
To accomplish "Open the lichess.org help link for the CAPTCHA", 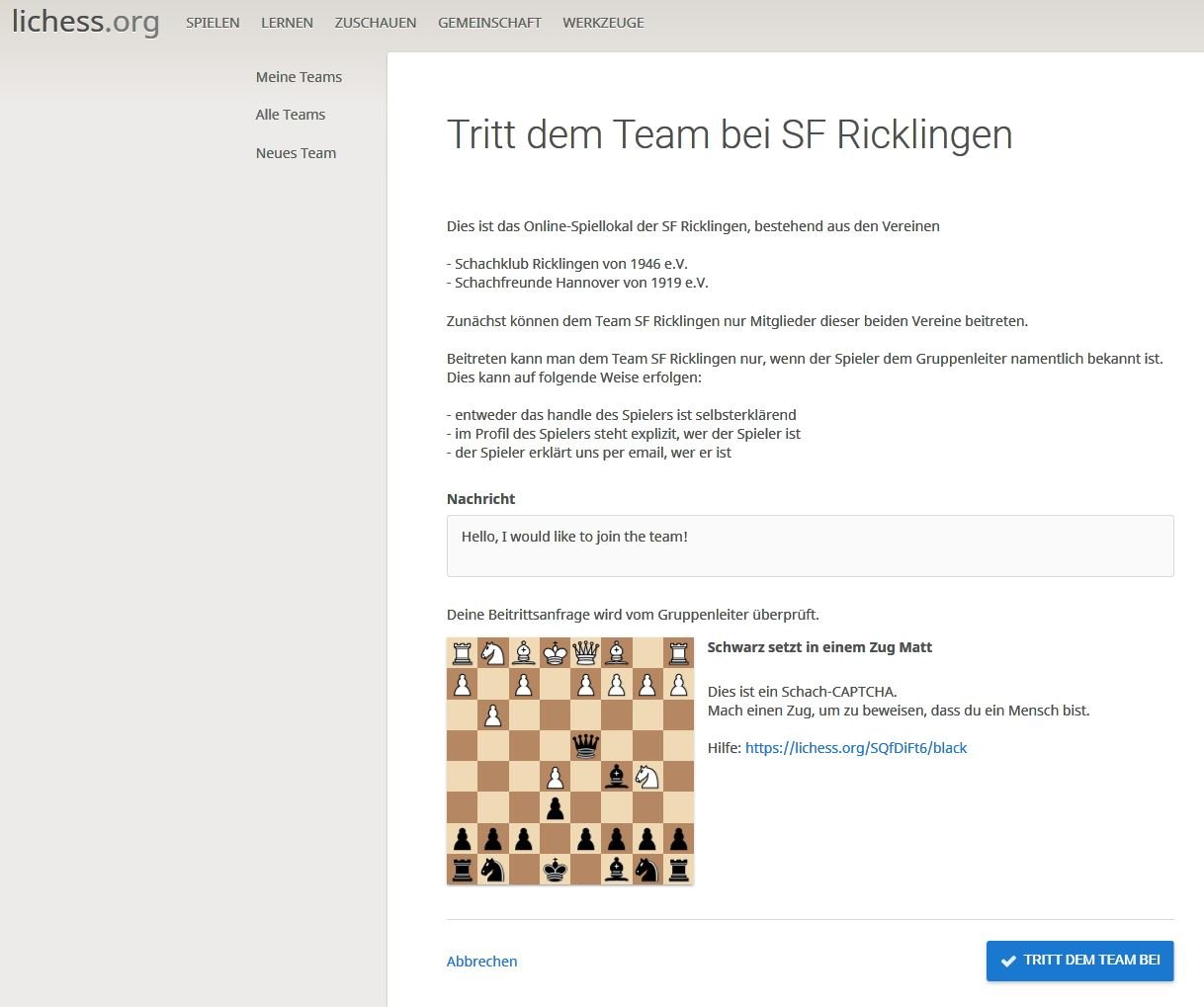I will tap(855, 748).
